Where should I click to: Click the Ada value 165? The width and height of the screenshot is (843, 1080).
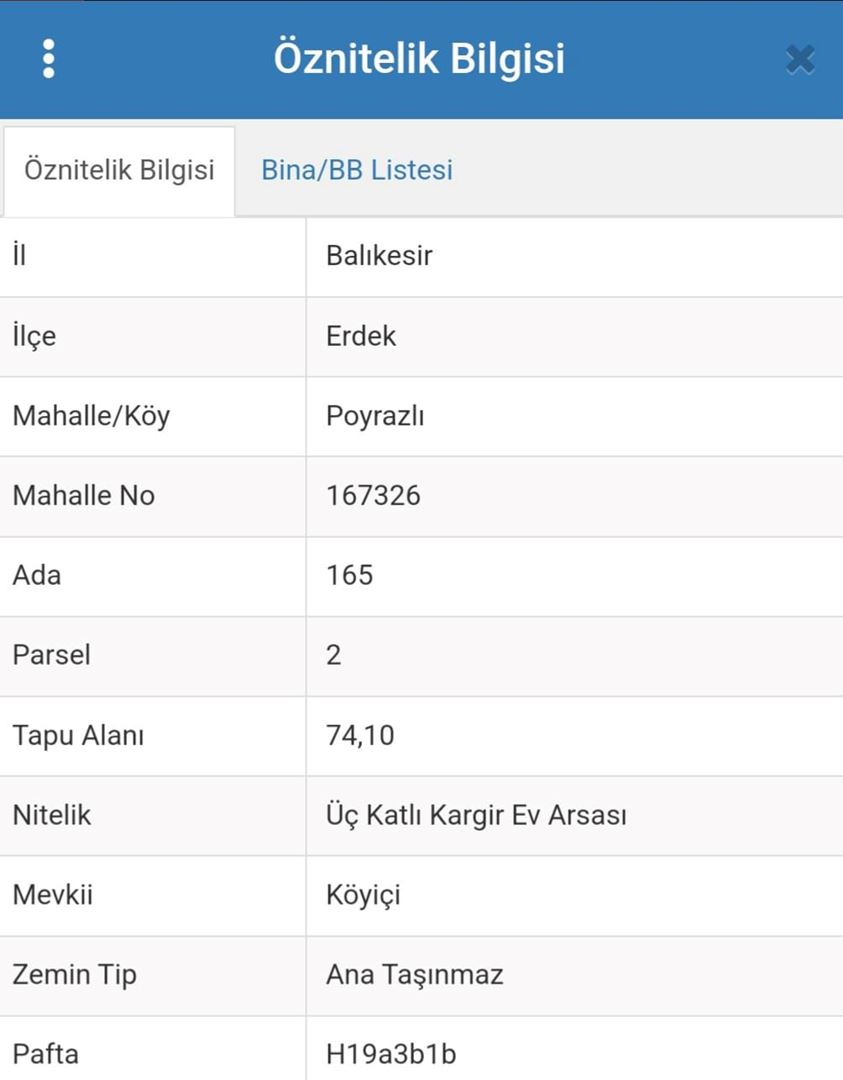(349, 576)
